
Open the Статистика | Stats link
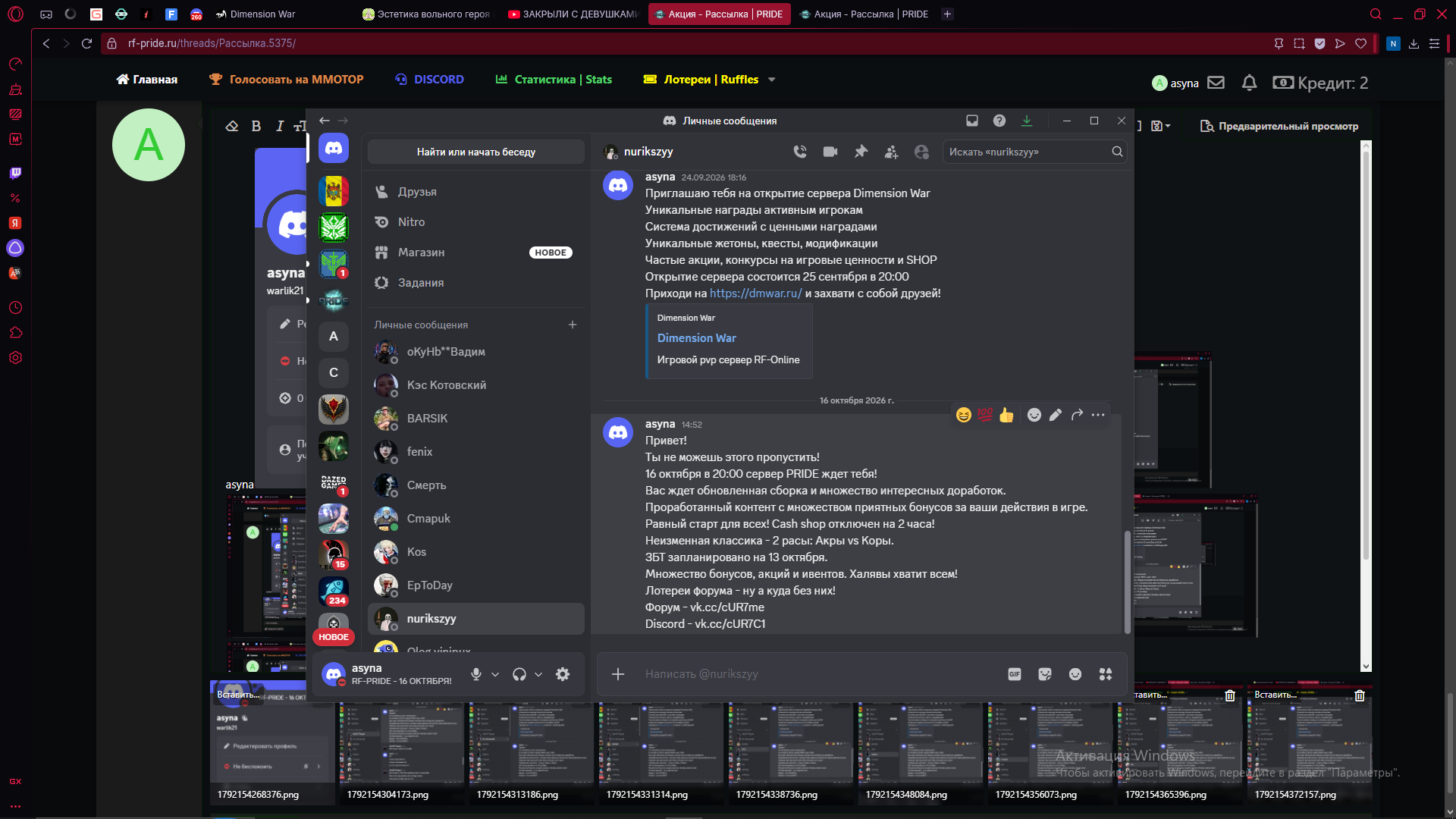[554, 80]
